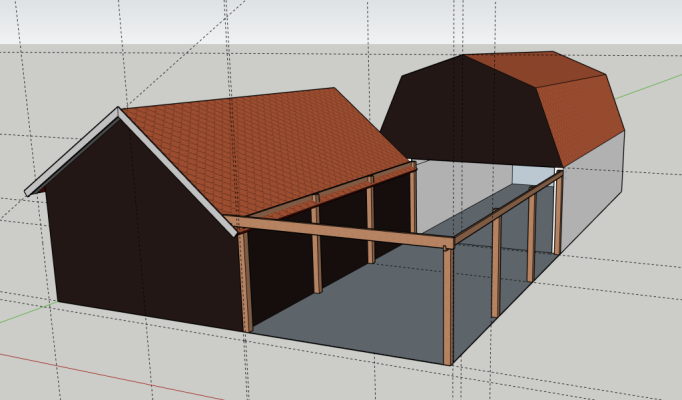This screenshot has height=400, width=682.
Task: Select the long front wooden beam of the pergola
Action: [339, 231]
